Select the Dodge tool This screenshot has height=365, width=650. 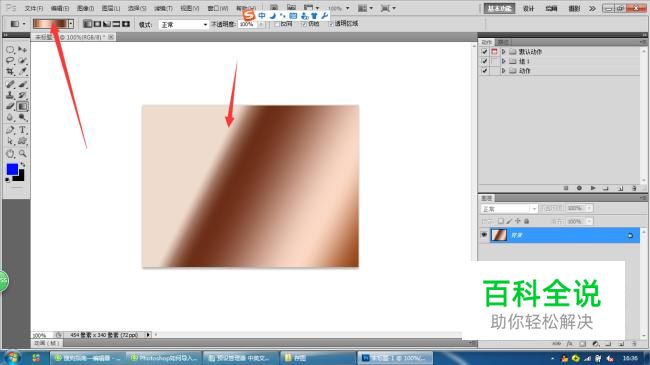[22, 117]
